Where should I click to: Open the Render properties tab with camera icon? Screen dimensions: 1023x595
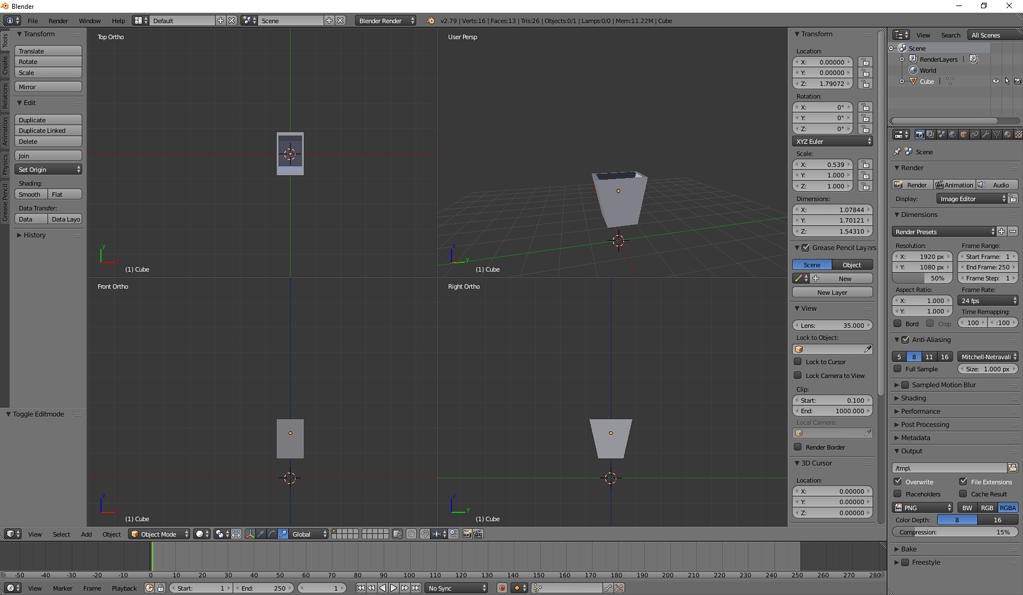pos(920,133)
